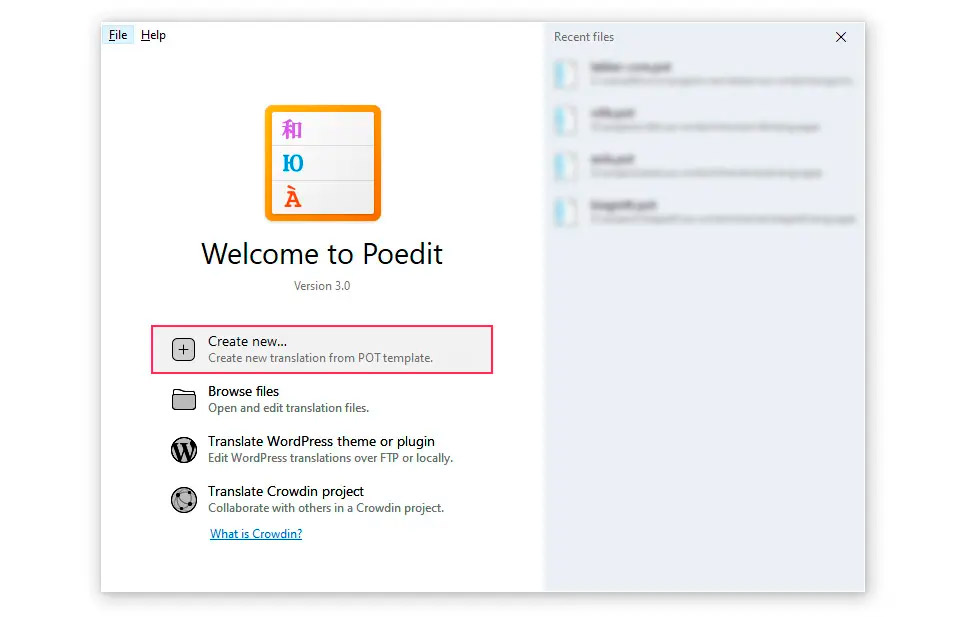Open the File menu
969x617 pixels.
(118, 35)
